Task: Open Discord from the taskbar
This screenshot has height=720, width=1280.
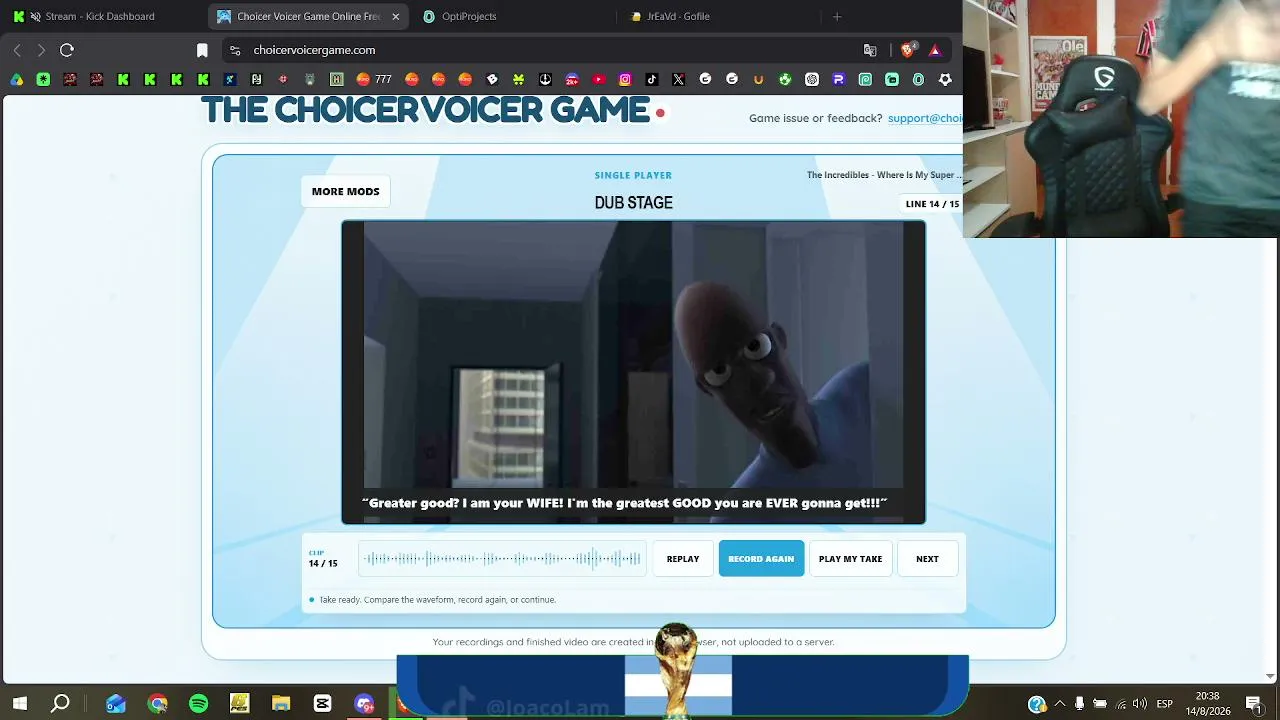Action: pos(363,704)
